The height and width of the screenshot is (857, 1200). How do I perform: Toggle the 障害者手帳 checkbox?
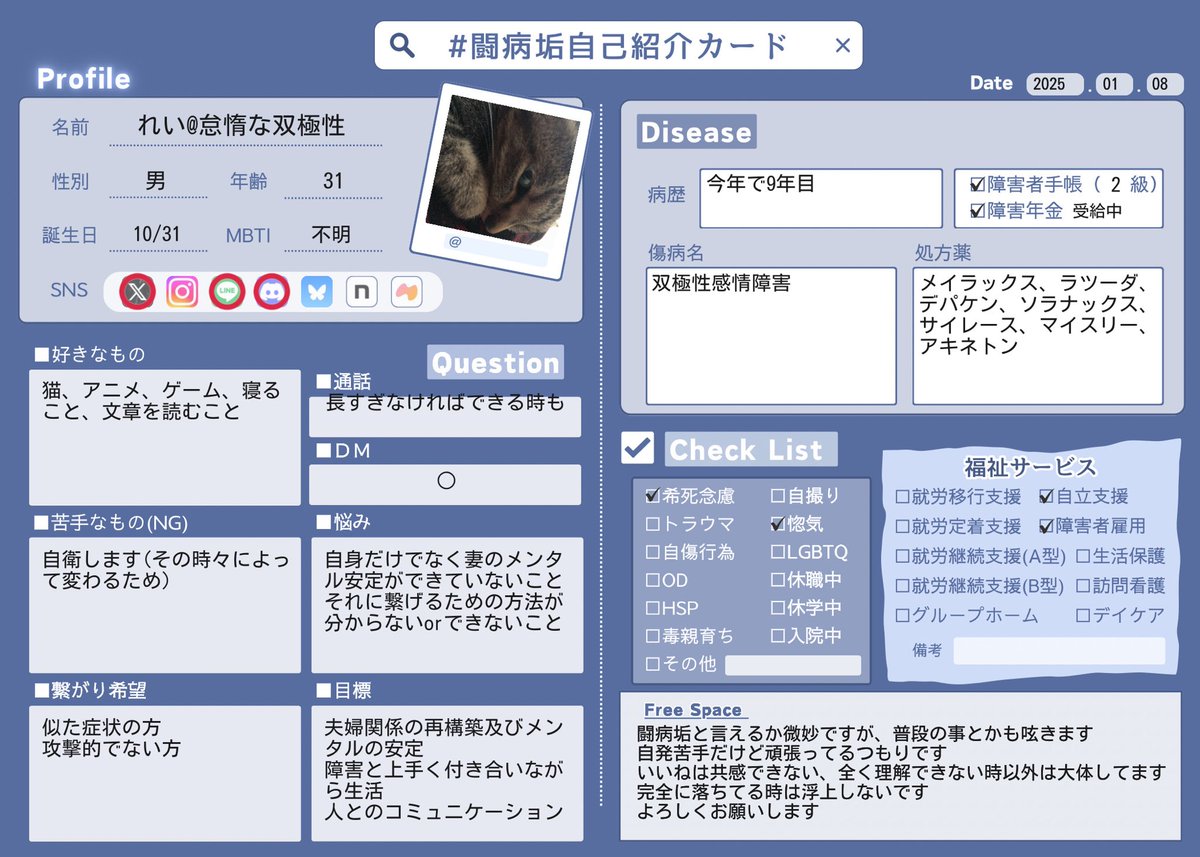[977, 185]
